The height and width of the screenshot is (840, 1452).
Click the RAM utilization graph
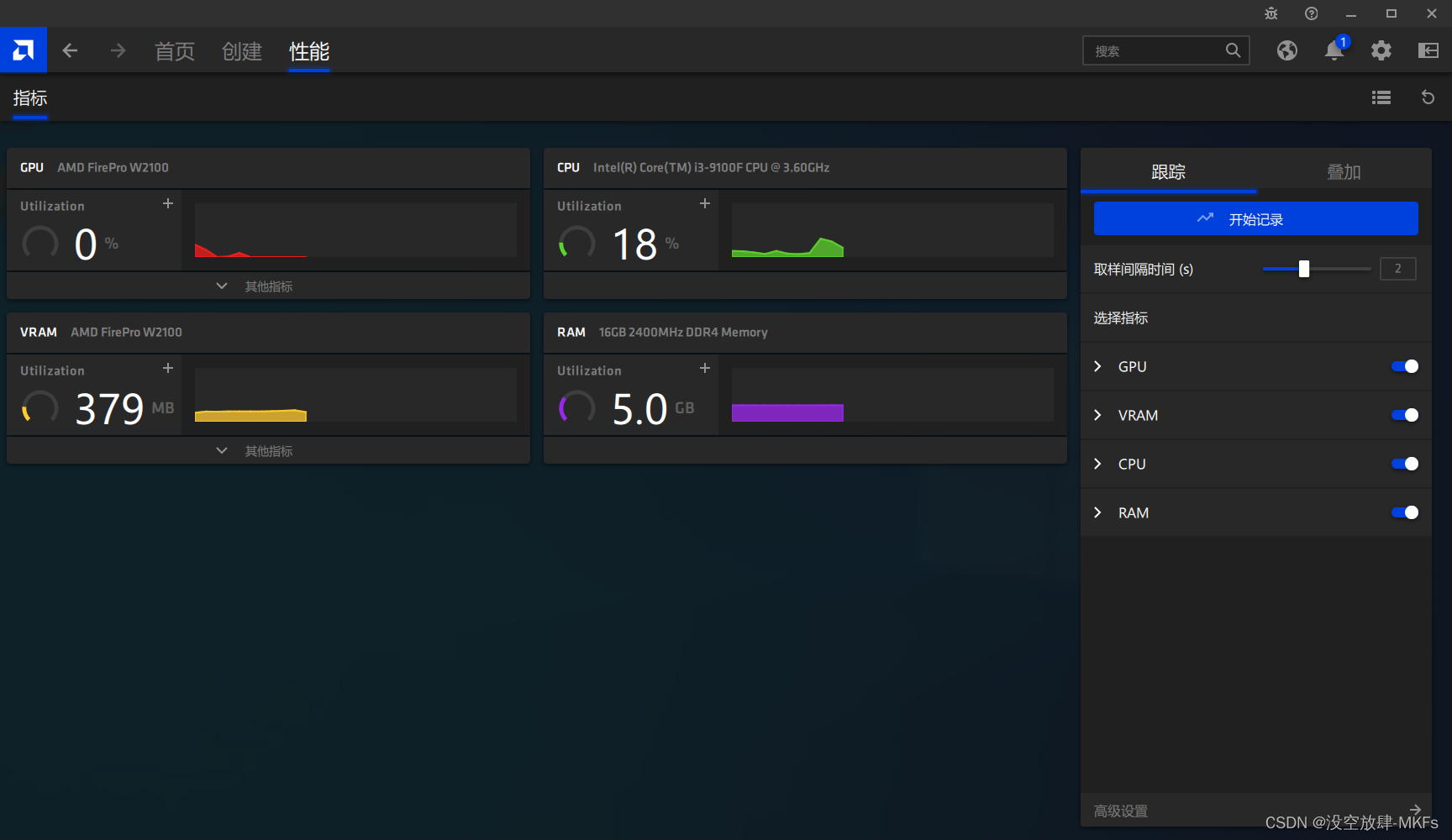point(892,394)
